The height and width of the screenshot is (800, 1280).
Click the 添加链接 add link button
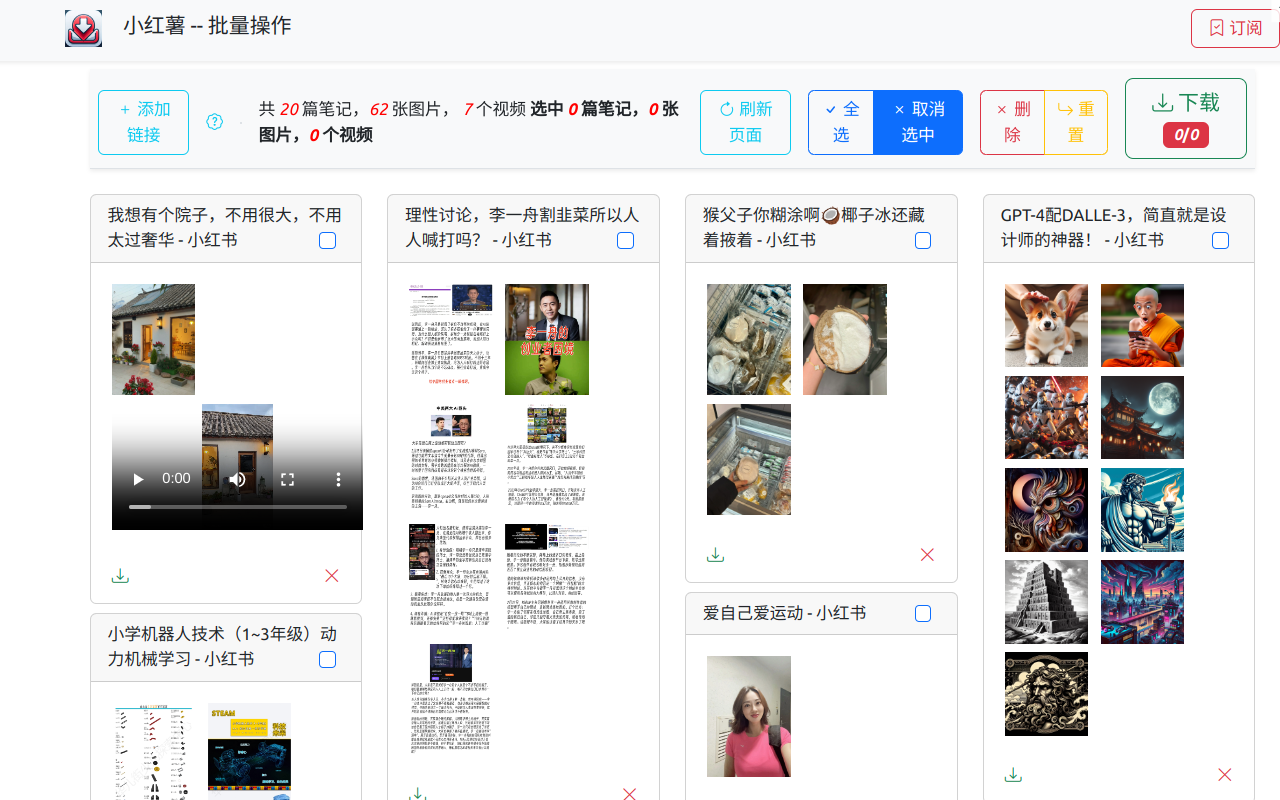(143, 122)
